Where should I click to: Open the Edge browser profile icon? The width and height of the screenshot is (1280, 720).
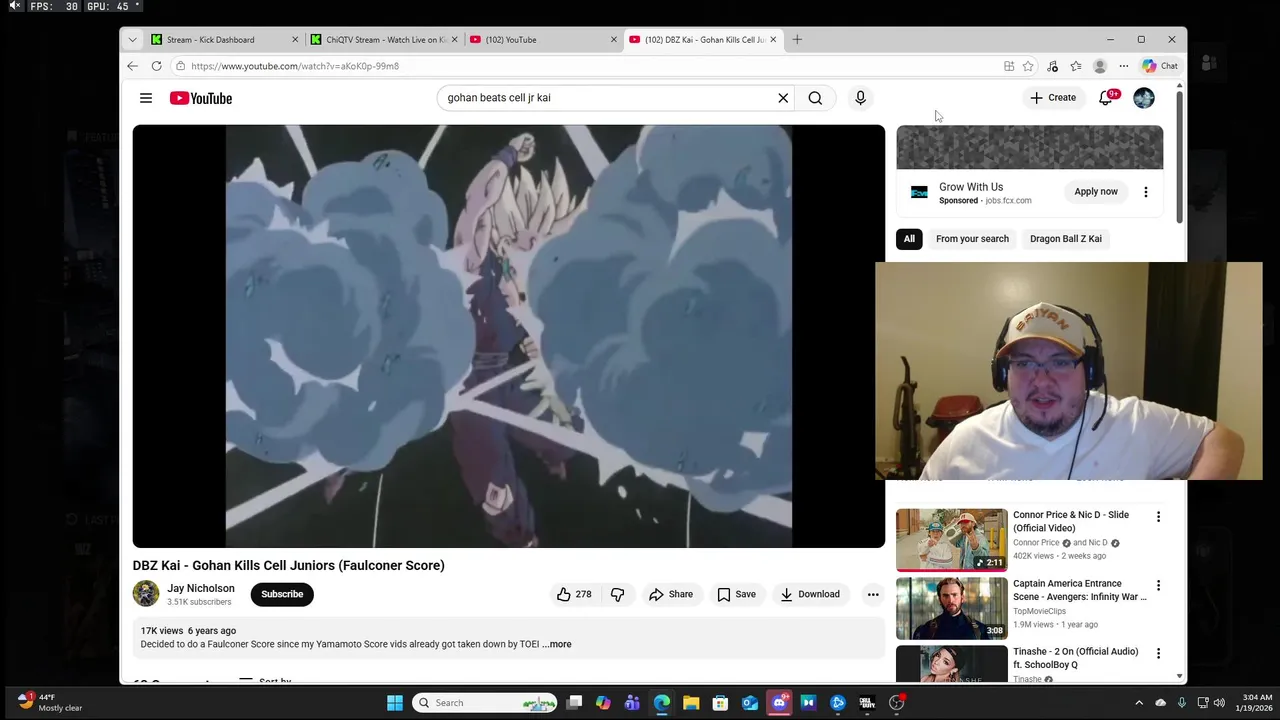pos(1100,66)
